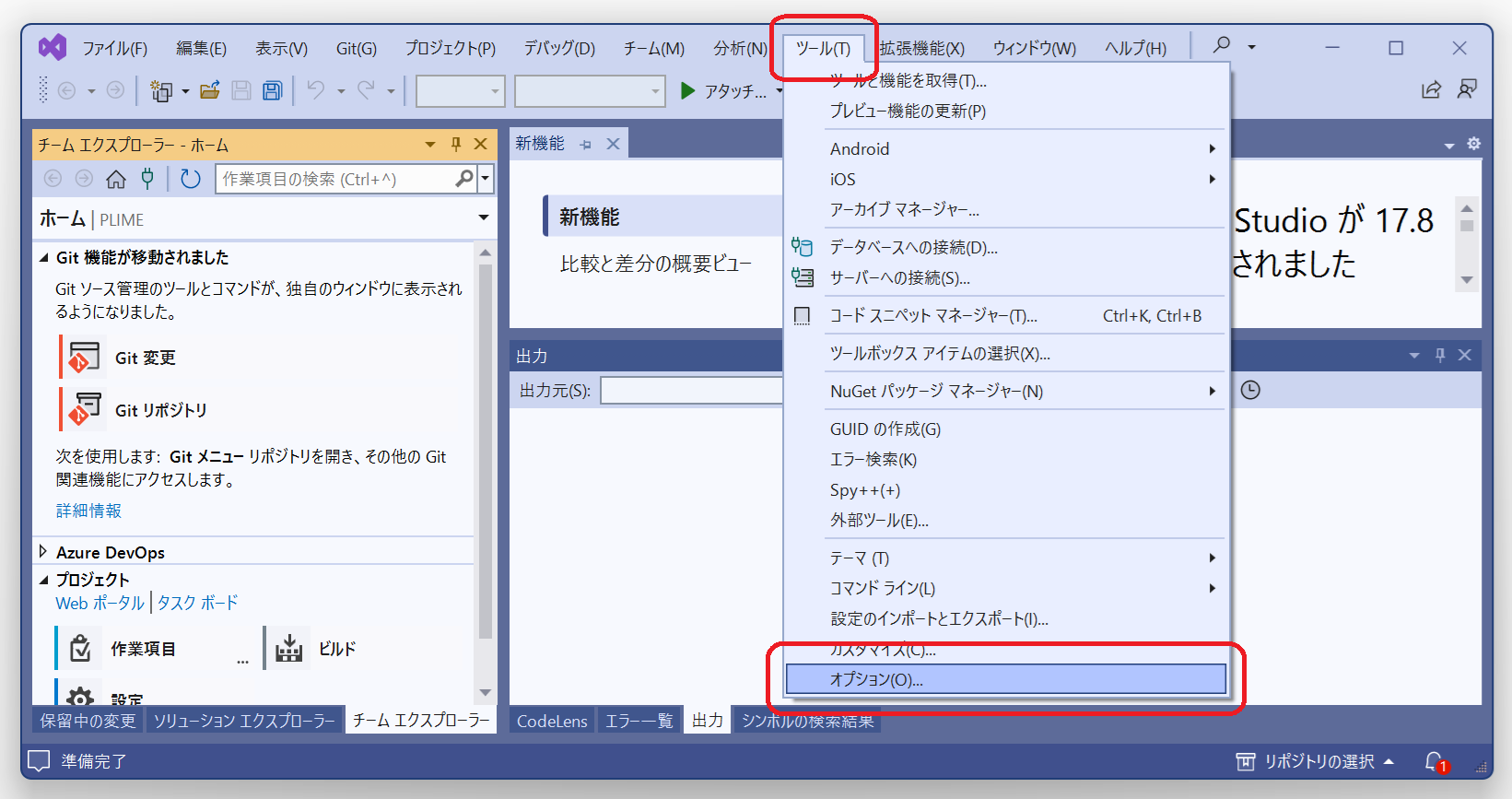Viewport: 1512px width, 799px height.
Task: Click the 詳細情報 link
Action: pyautogui.click(x=88, y=511)
